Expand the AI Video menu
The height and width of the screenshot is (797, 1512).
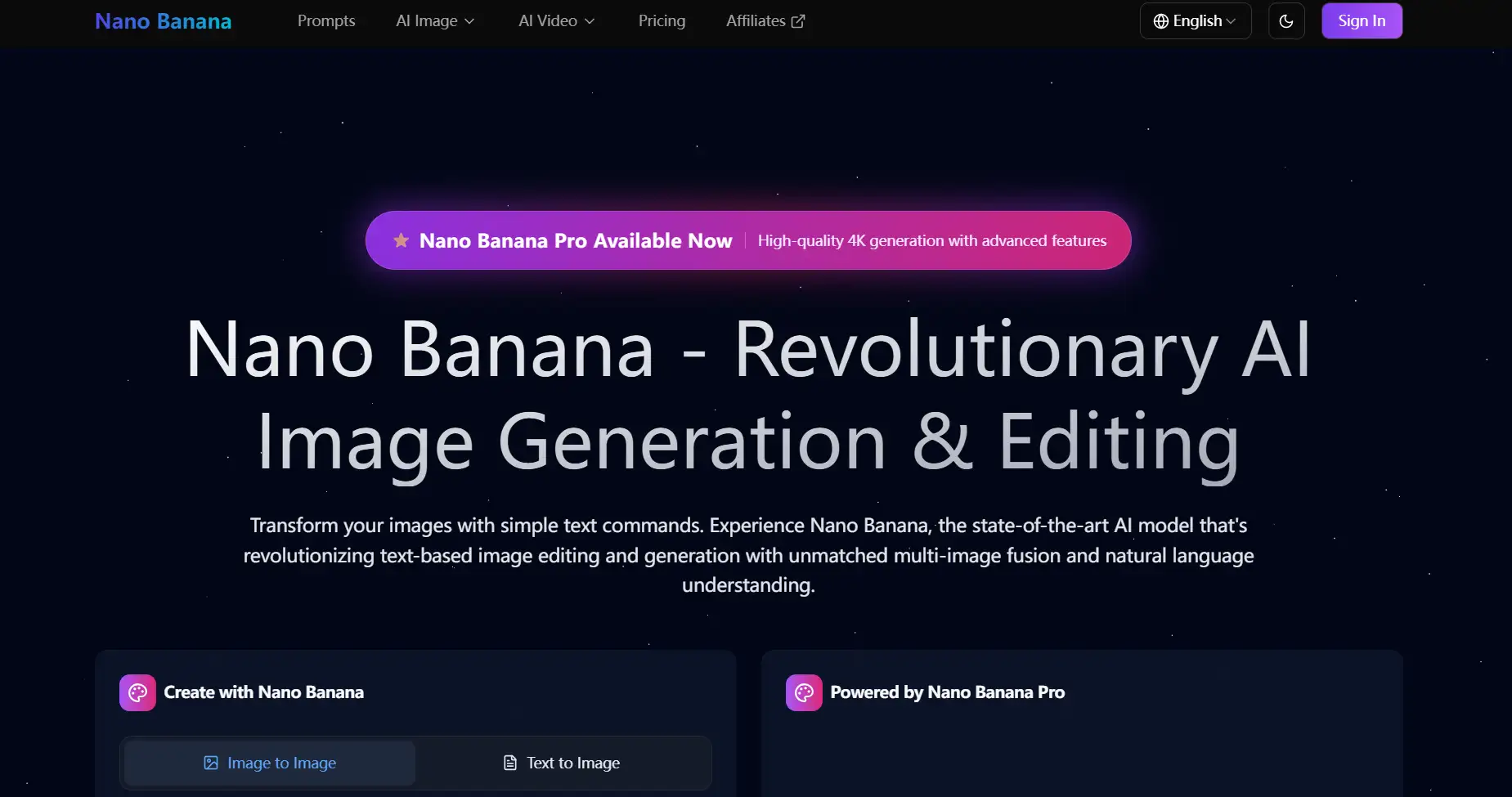[x=555, y=20]
